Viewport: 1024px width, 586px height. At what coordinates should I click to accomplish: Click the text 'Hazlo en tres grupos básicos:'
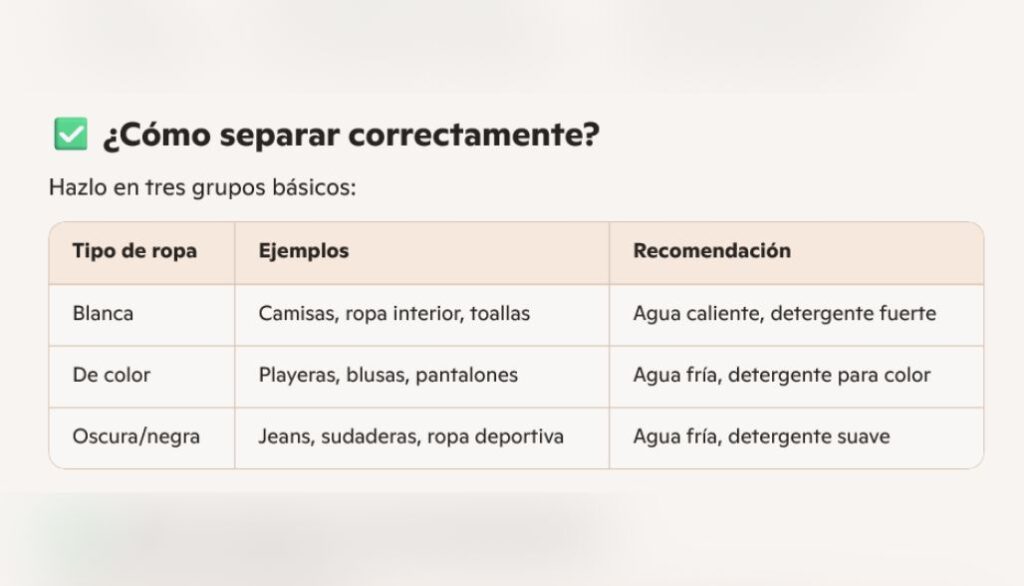(x=202, y=188)
